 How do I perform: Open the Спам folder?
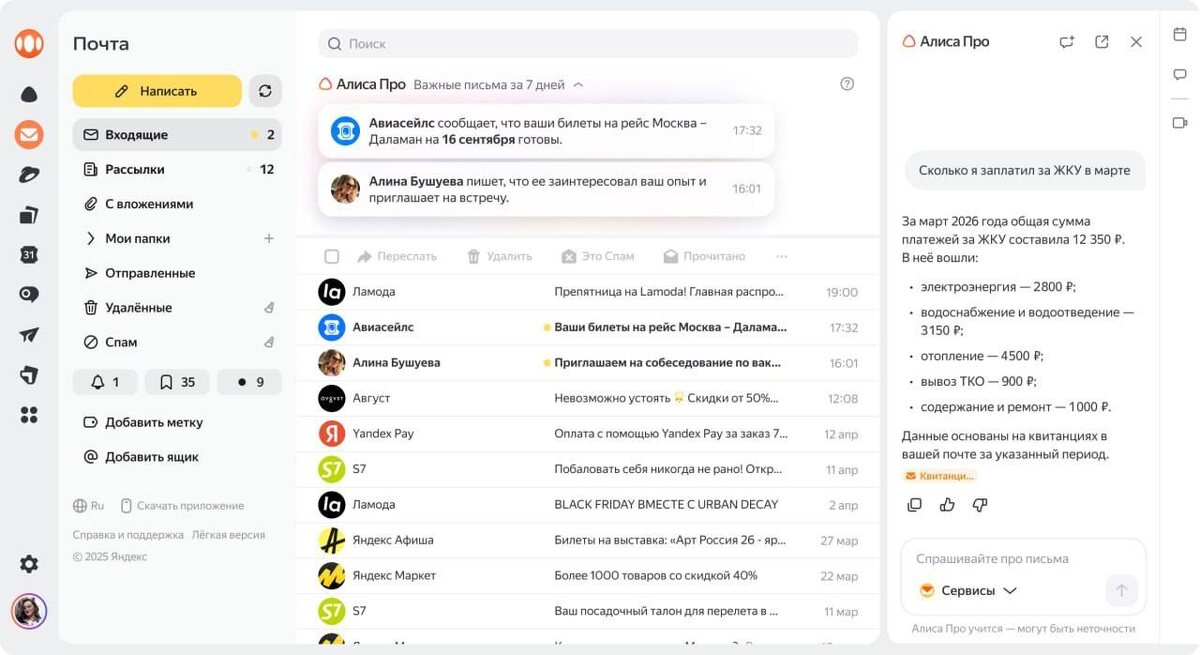point(177,342)
